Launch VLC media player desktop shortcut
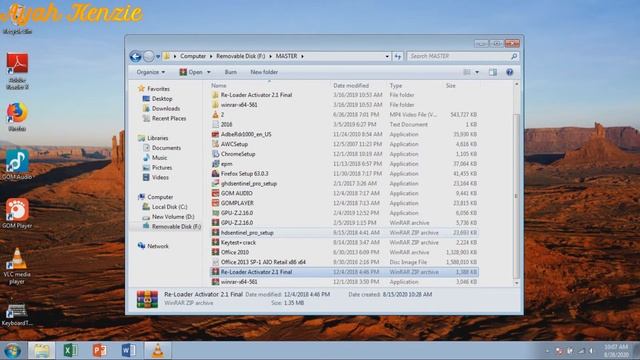 pos(17,266)
